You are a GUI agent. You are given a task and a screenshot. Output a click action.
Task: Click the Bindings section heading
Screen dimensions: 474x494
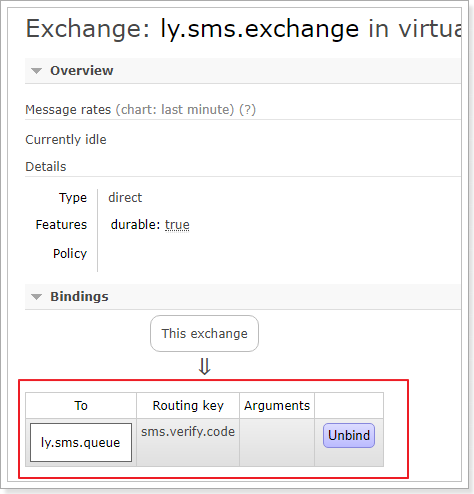point(79,297)
